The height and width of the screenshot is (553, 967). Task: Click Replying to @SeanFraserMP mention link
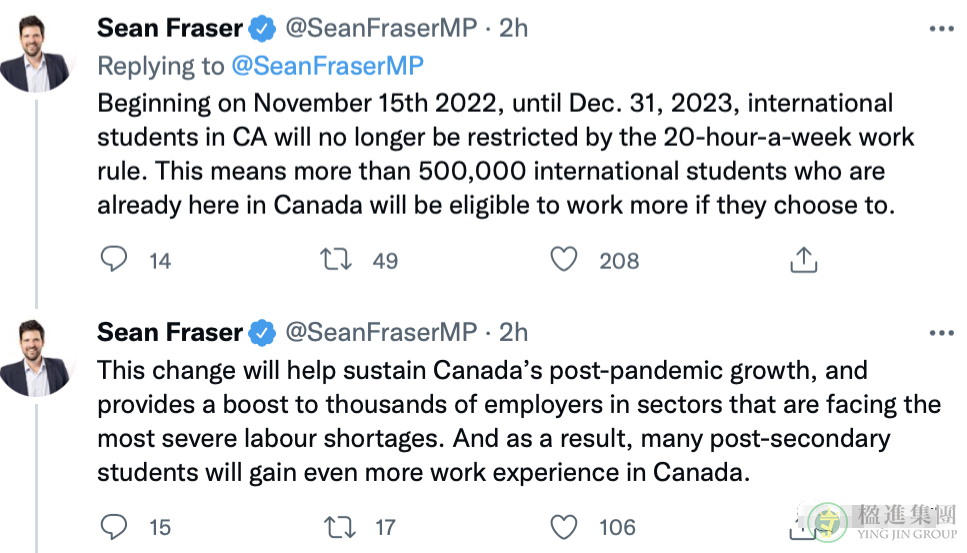coord(327,66)
